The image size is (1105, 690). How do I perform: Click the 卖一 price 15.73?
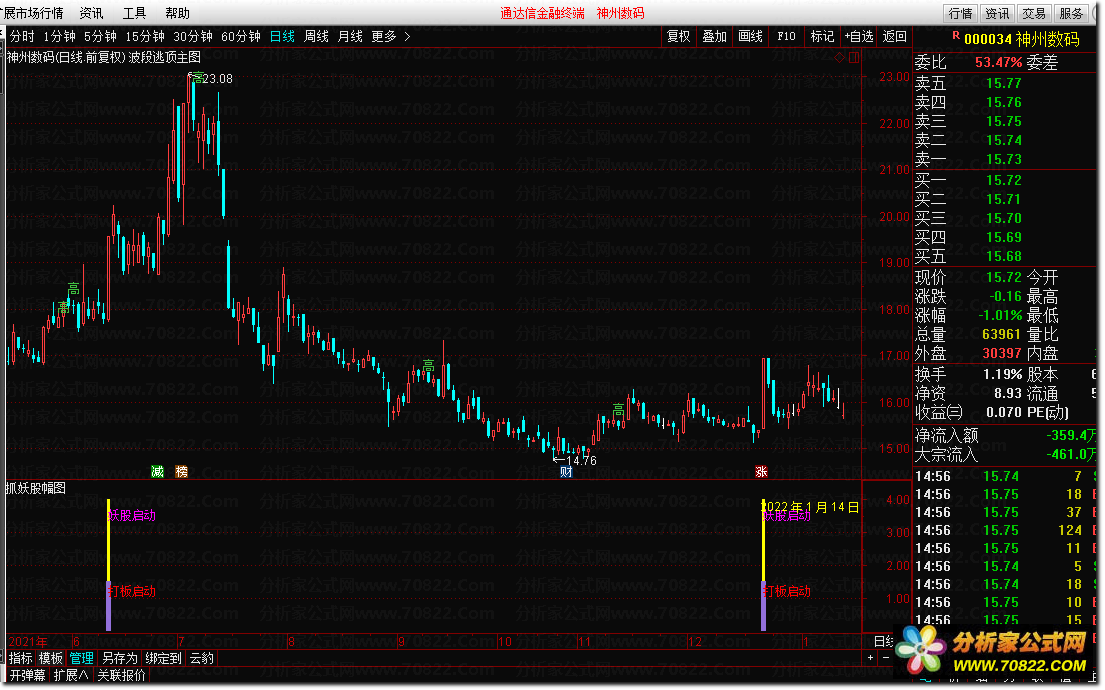point(1004,159)
